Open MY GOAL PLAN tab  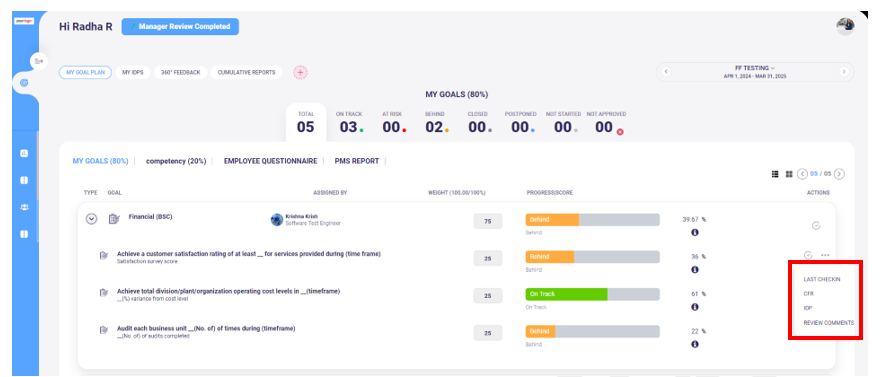tap(85, 72)
